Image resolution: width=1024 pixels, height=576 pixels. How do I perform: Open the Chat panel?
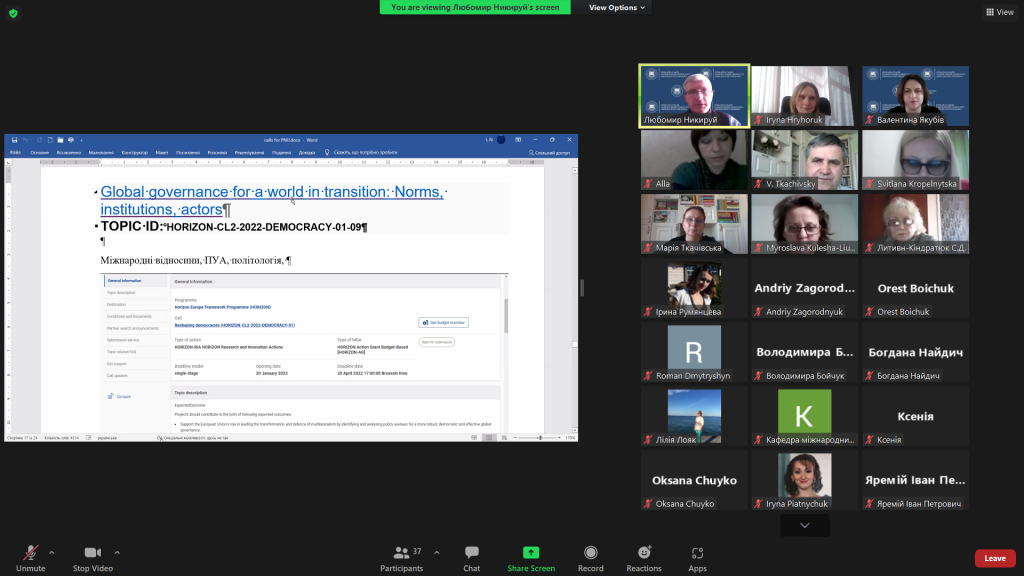[x=472, y=558]
